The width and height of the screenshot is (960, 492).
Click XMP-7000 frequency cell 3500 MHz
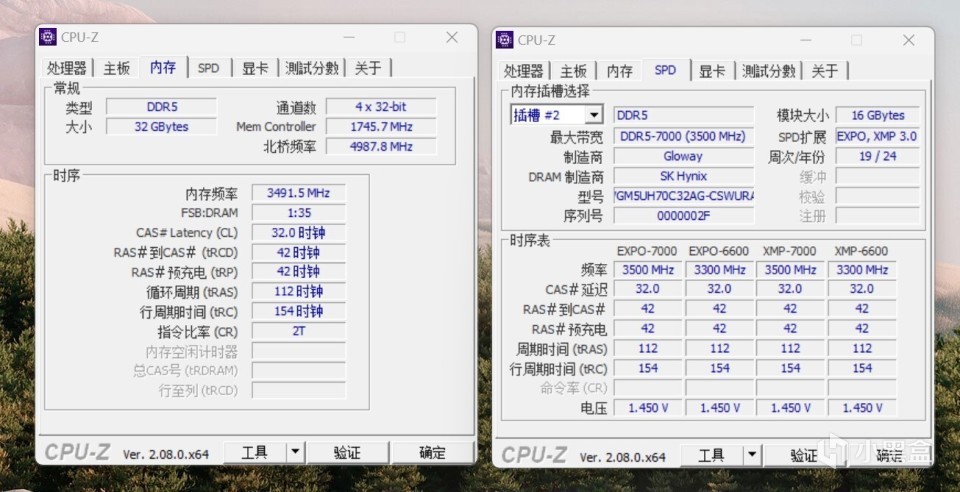(x=790, y=269)
